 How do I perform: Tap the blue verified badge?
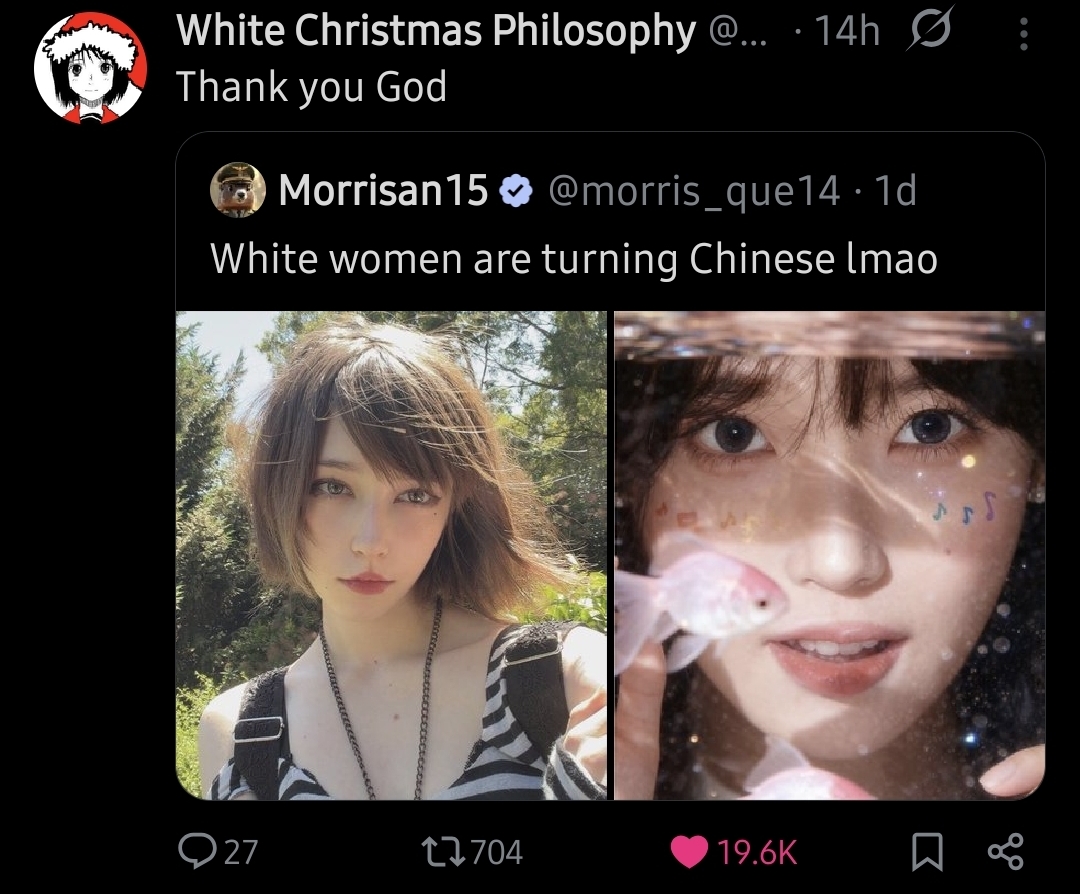(x=516, y=191)
